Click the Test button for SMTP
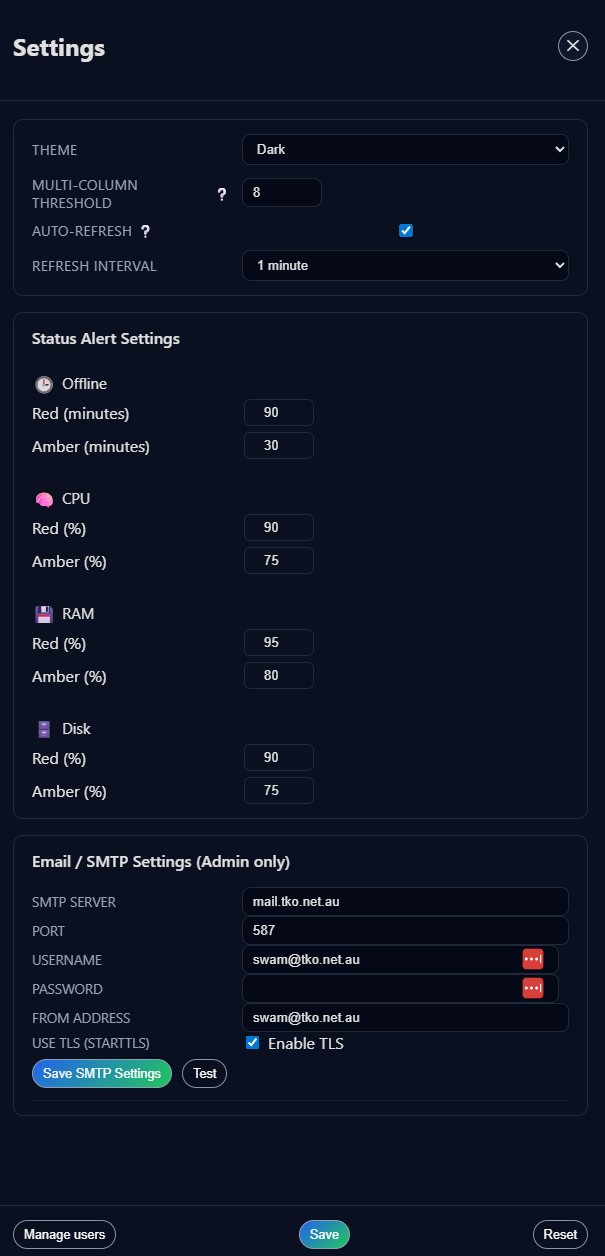Screen dimensions: 605x1256 coord(204,1073)
